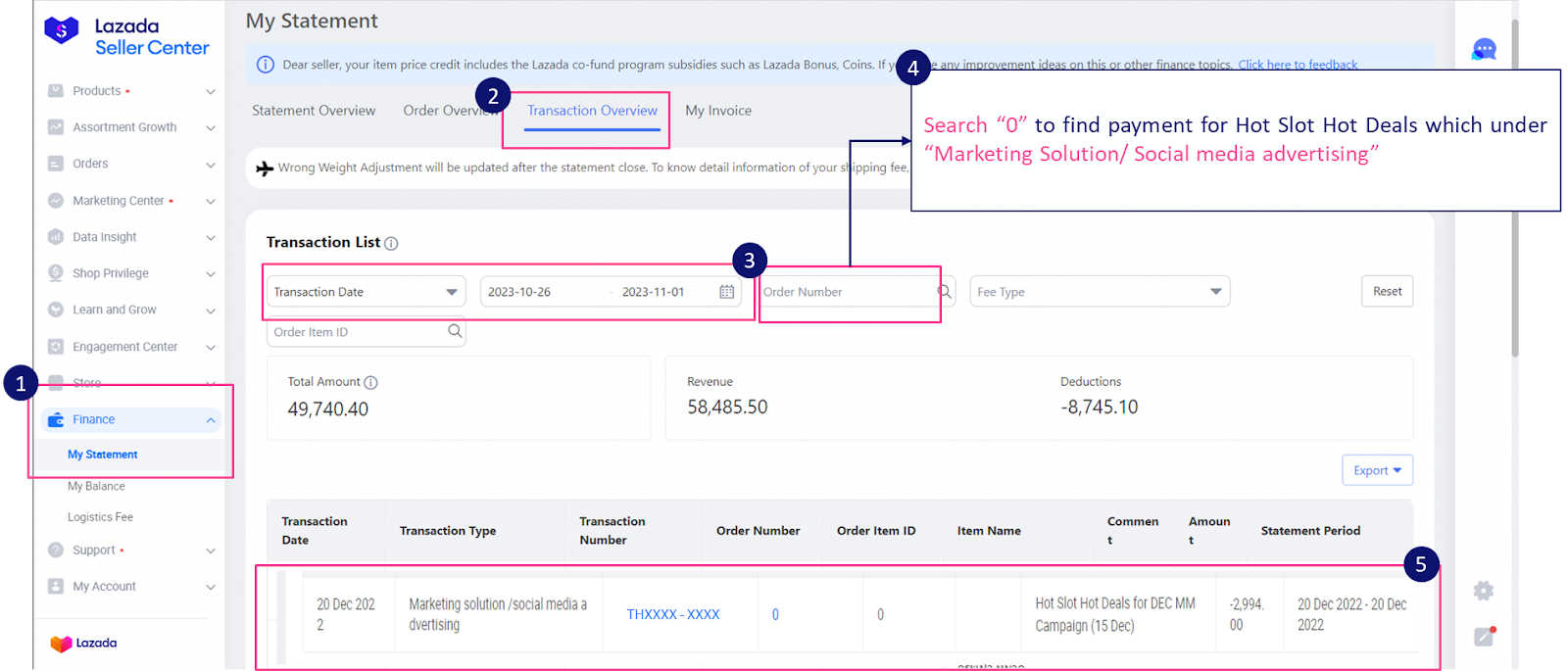This screenshot has width=1568, height=671.
Task: Click inside the Order Number field
Action: pyautogui.click(x=843, y=292)
